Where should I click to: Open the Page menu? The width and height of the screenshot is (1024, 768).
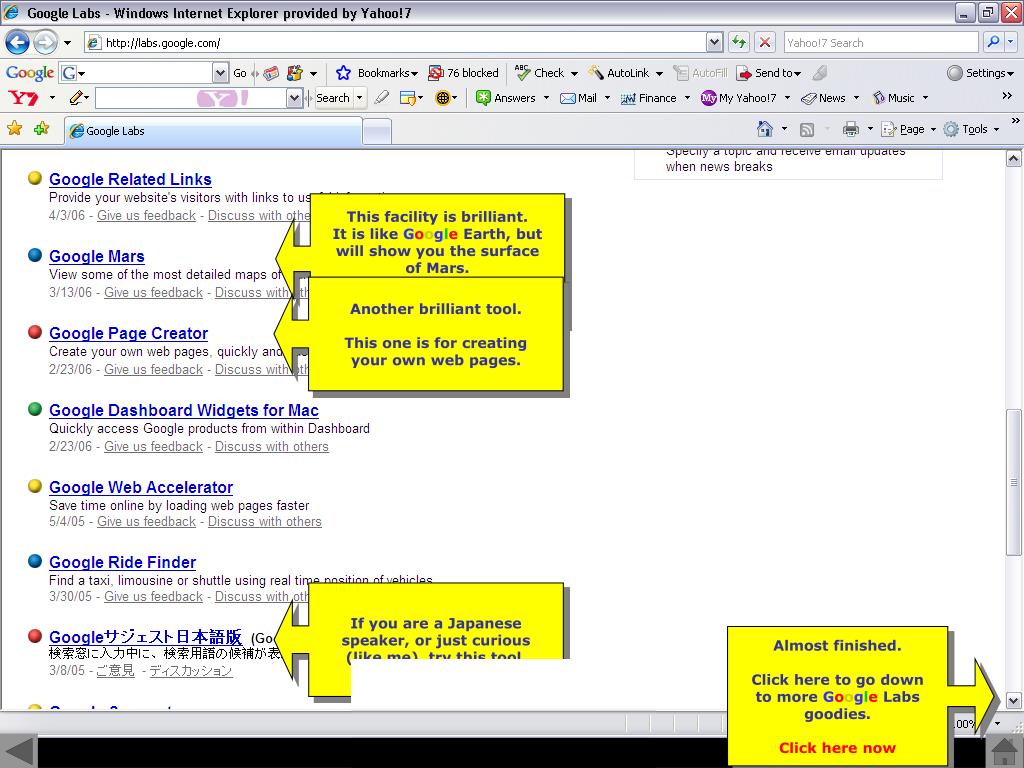908,129
